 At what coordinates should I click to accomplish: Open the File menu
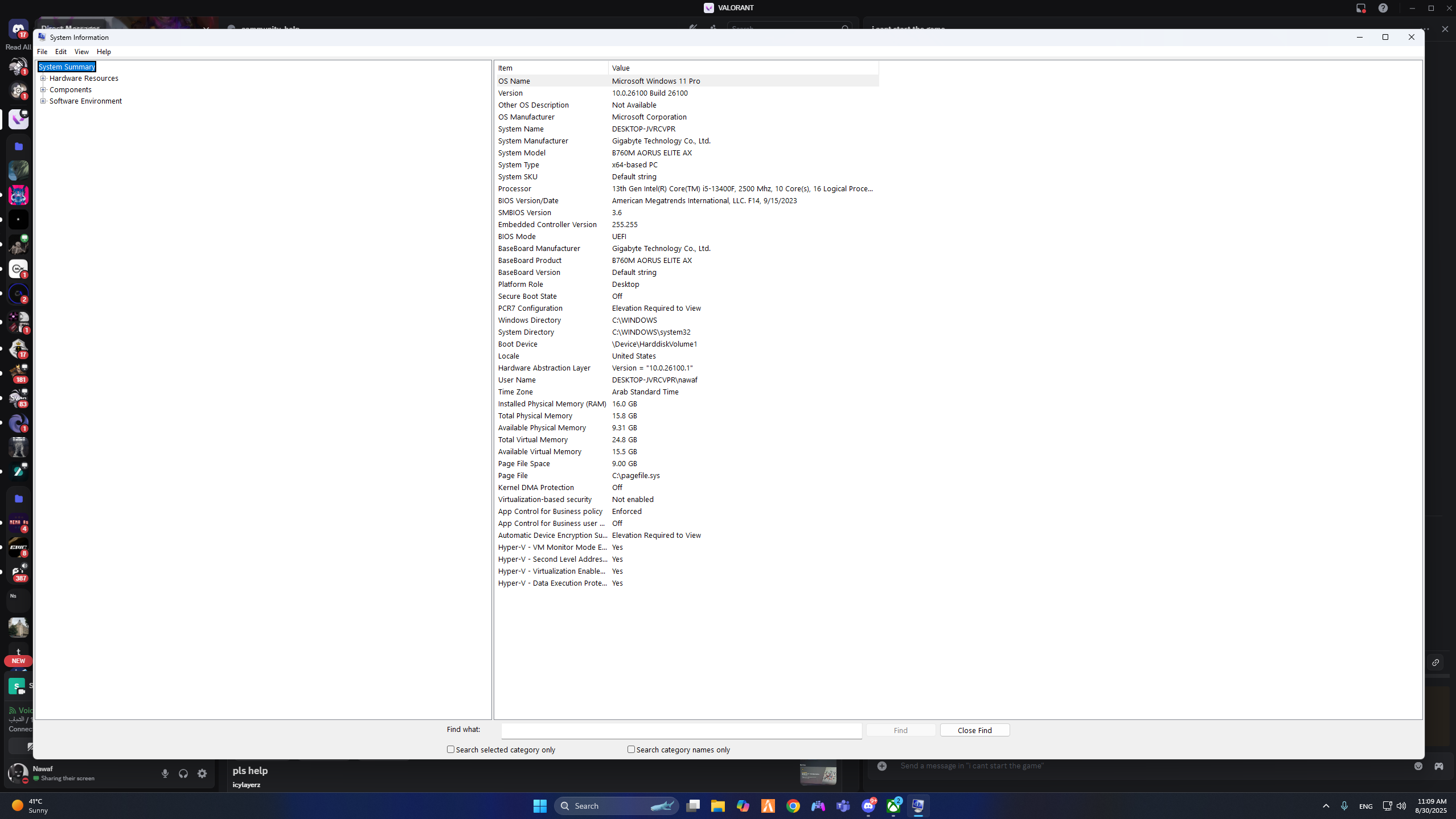tap(42, 52)
